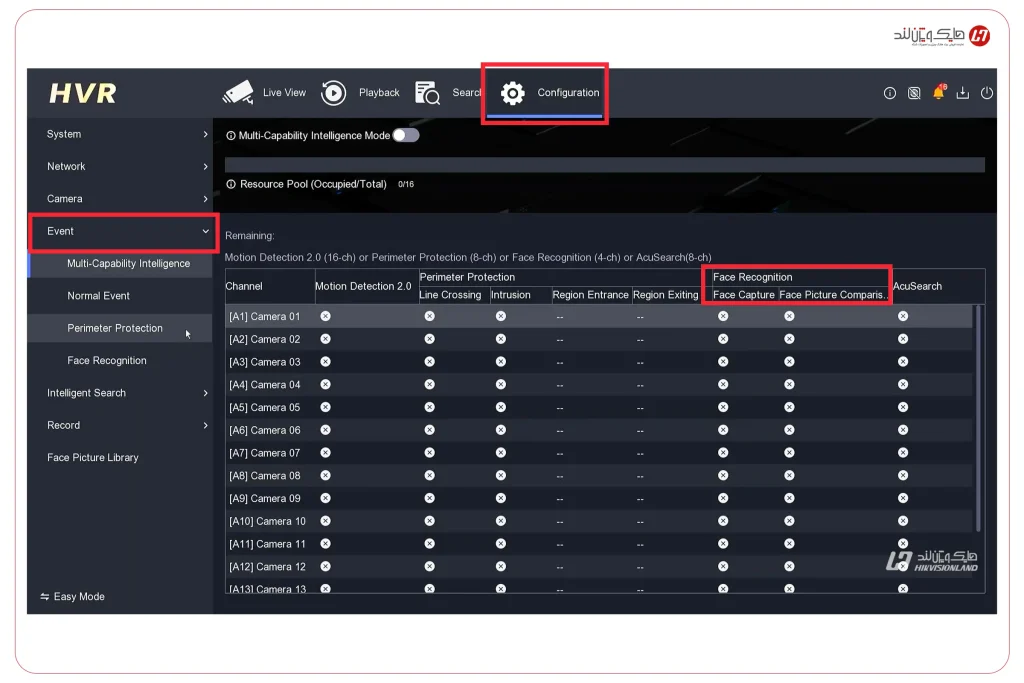Open the notification bell with alerts
Viewport: 1024px width, 683px height.
click(938, 92)
